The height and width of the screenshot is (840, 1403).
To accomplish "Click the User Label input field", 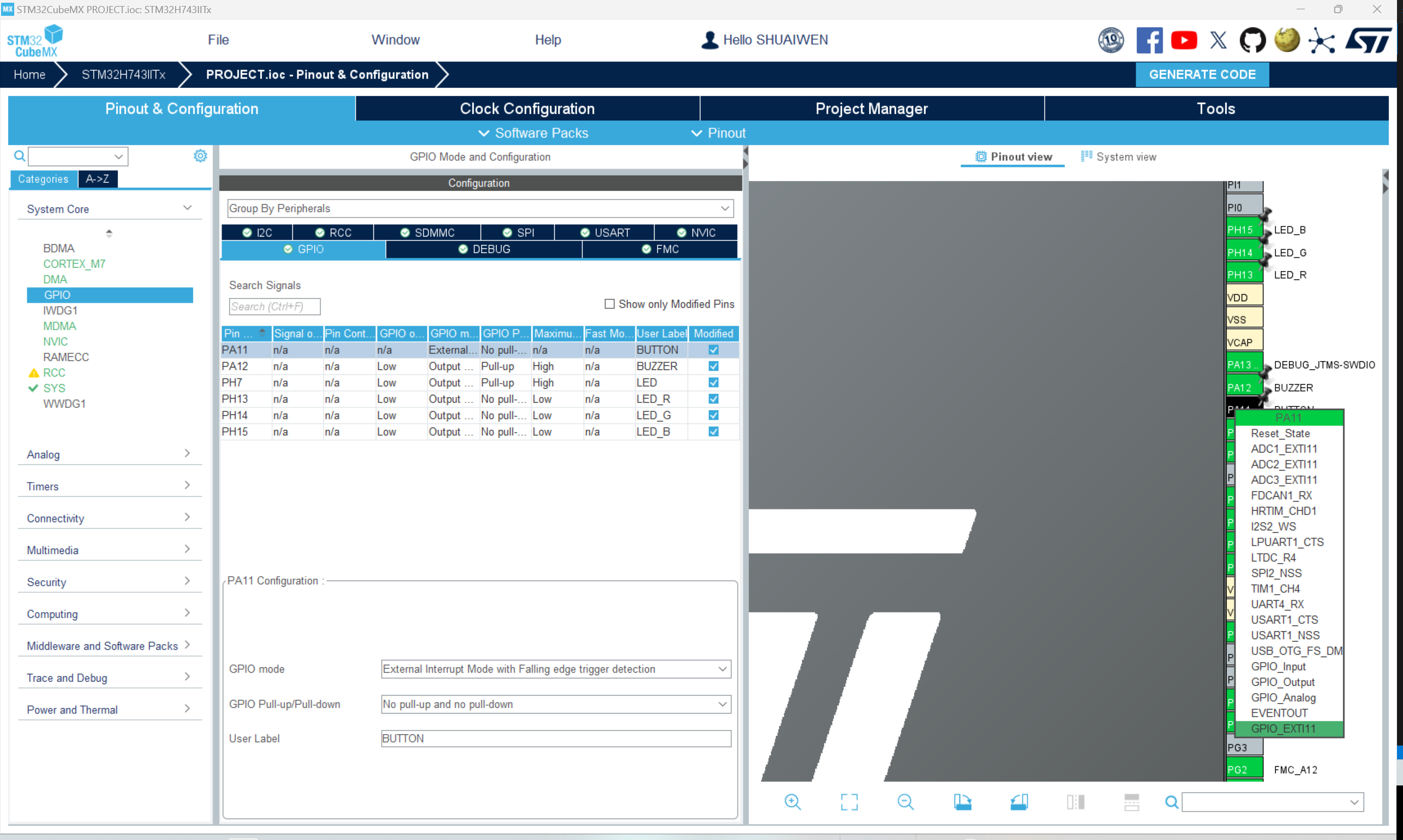I will [556, 739].
